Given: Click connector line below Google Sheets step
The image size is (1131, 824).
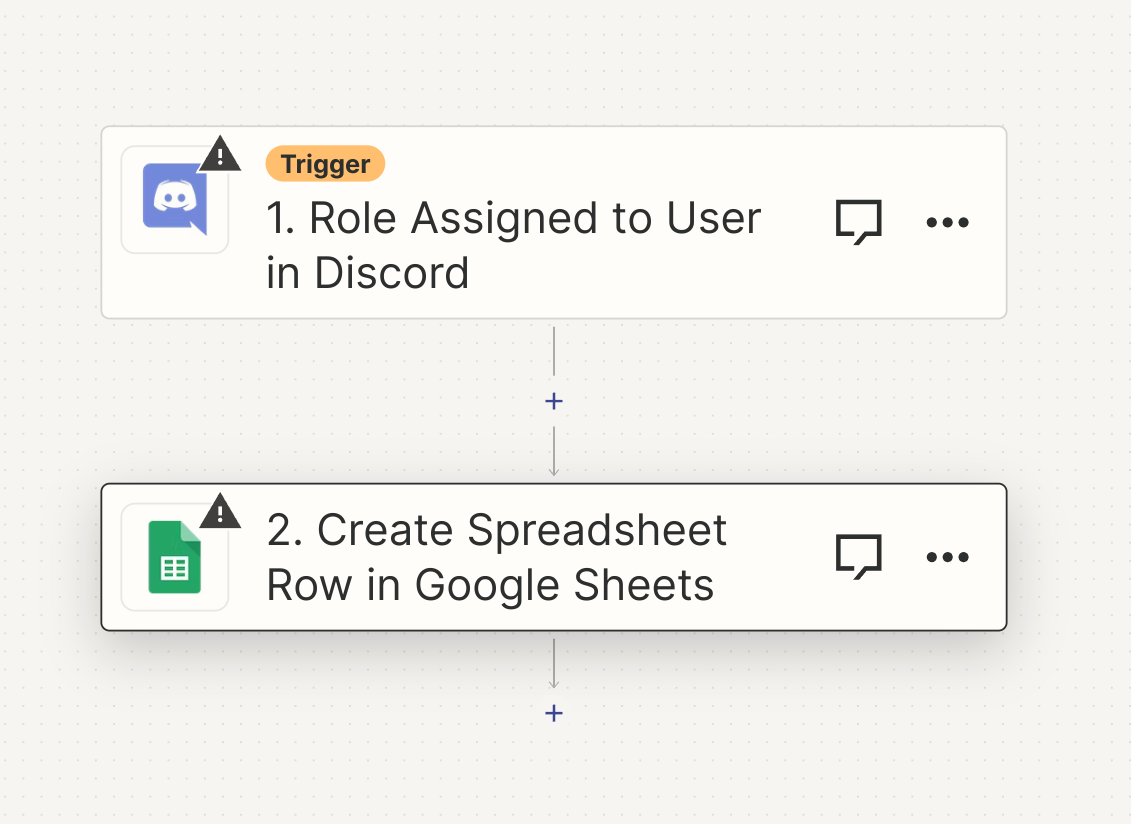Looking at the screenshot, I should pyautogui.click(x=554, y=662).
